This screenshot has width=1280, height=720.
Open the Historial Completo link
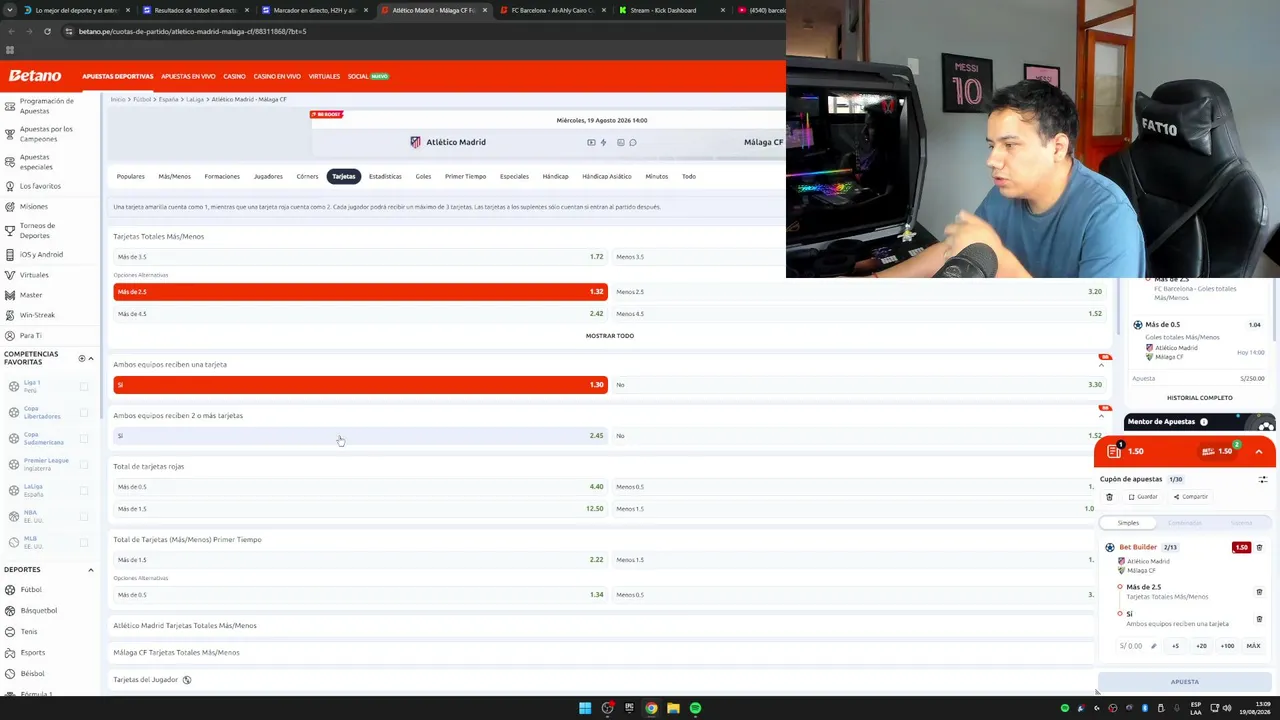click(x=1199, y=398)
